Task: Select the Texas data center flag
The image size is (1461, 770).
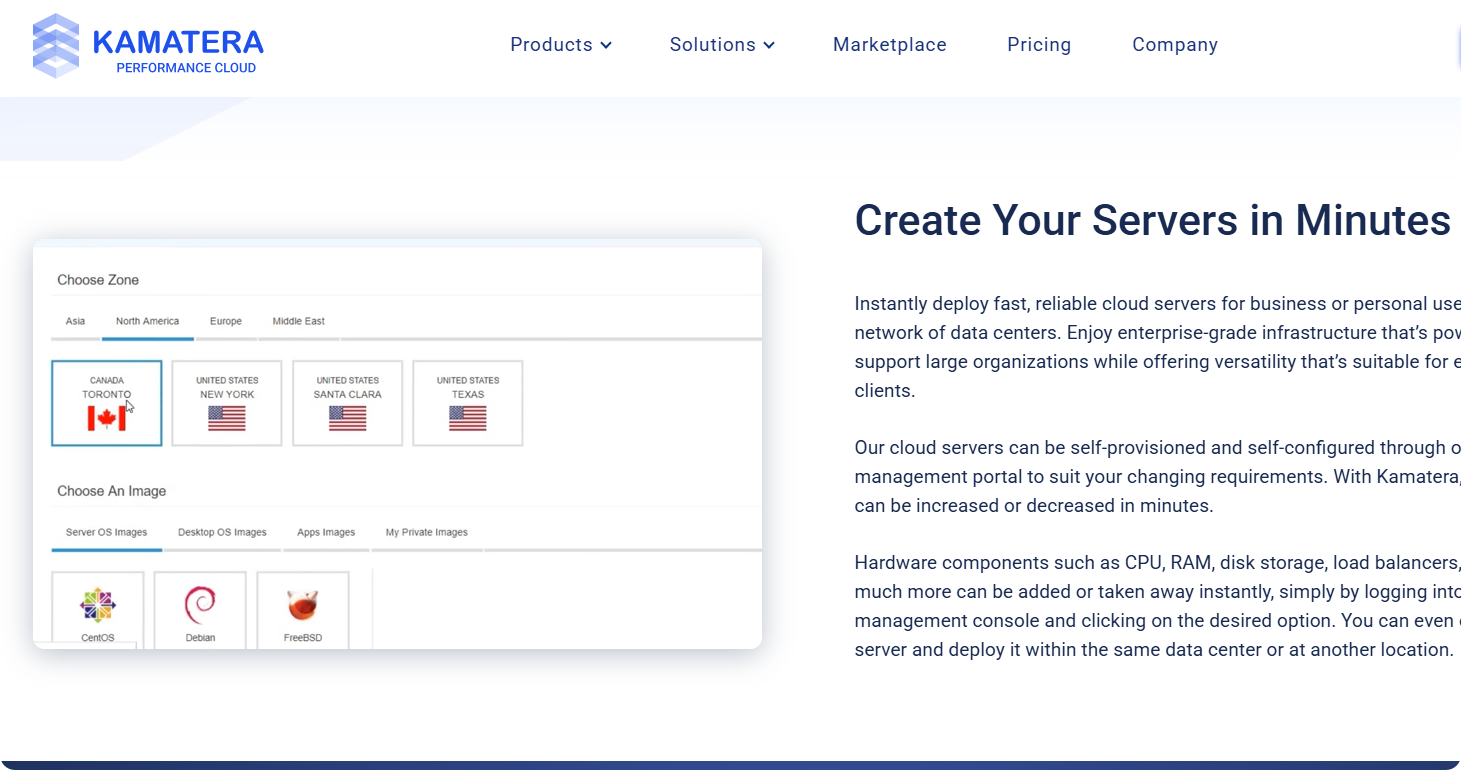Action: (x=468, y=418)
